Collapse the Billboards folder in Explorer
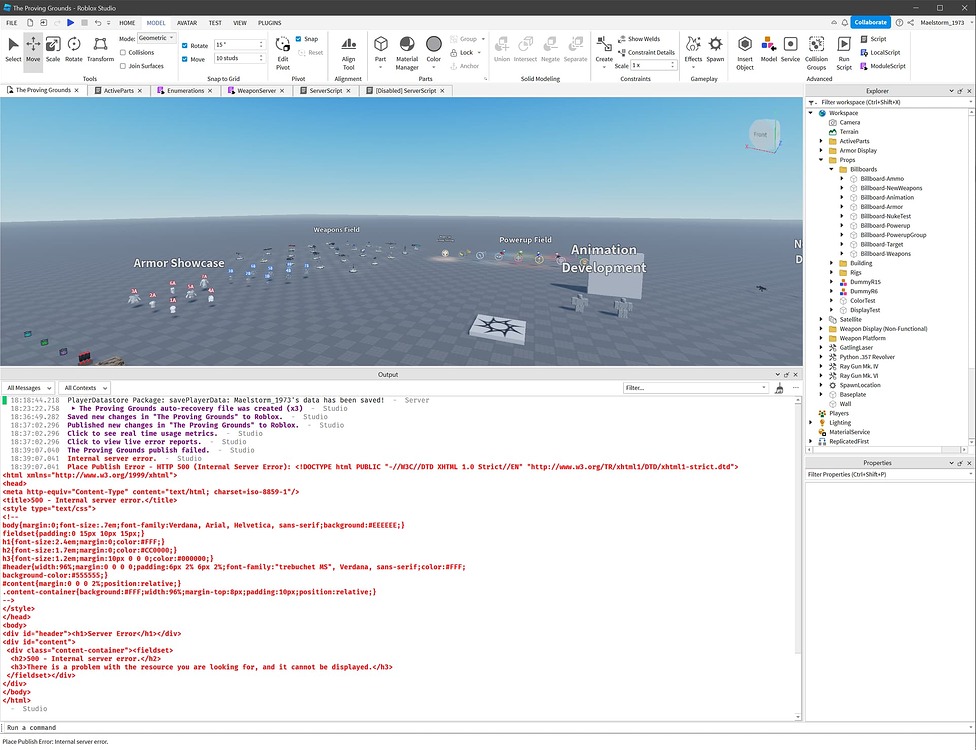Screen dimensions: 976x750 coord(832,169)
